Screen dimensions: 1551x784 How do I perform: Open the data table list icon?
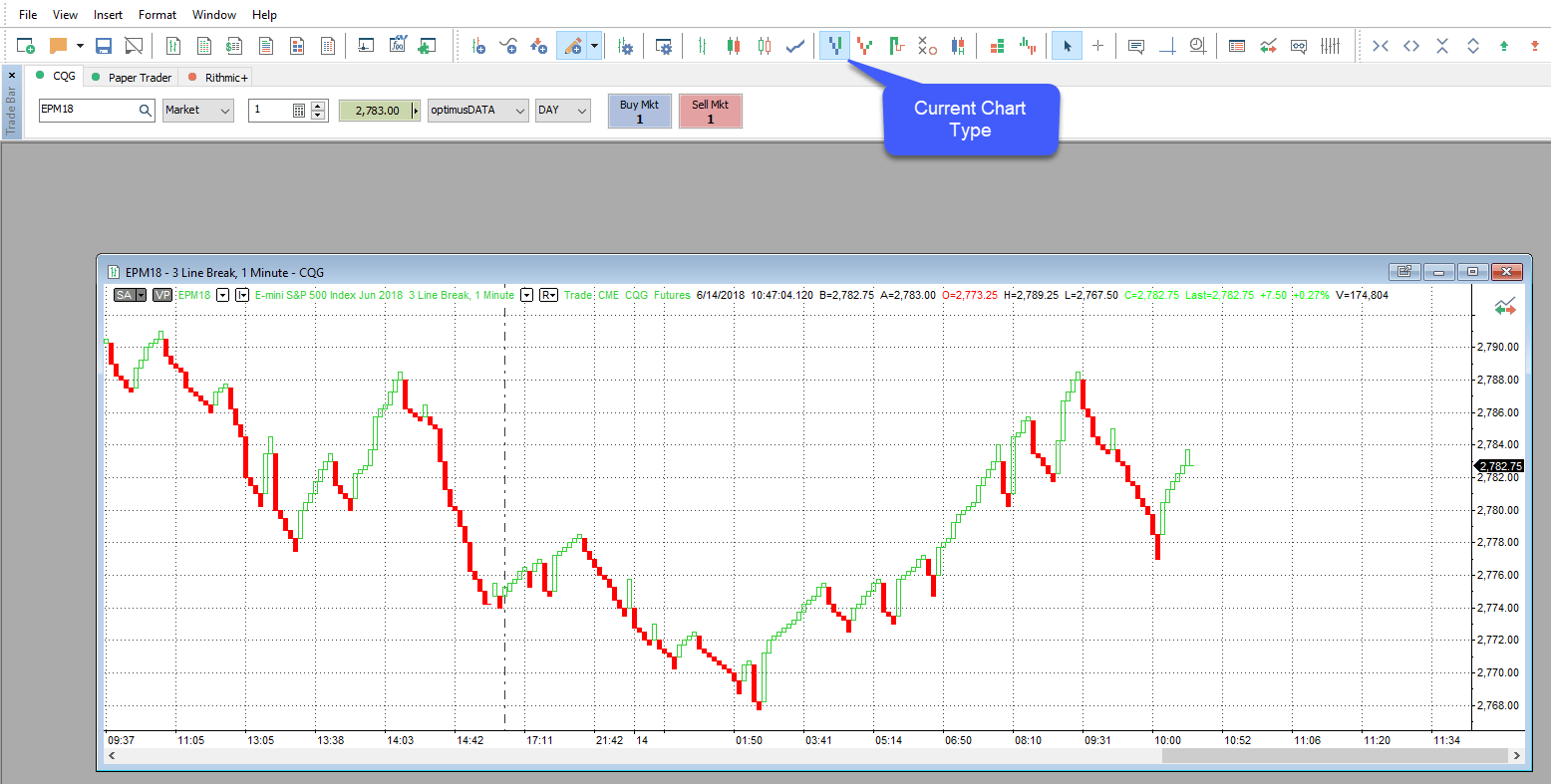tap(1237, 46)
